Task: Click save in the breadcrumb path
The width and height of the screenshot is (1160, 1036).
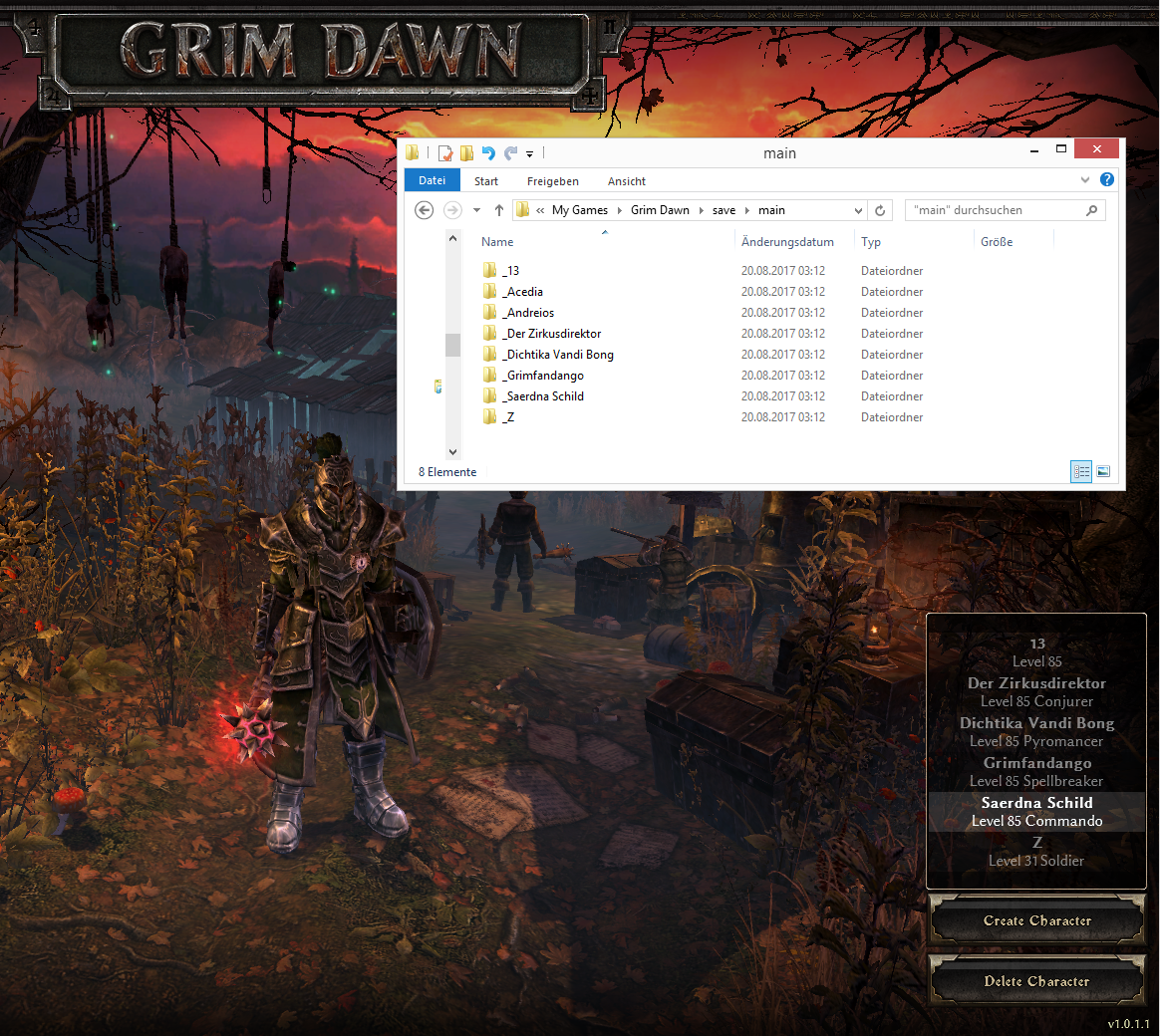Action: (724, 210)
